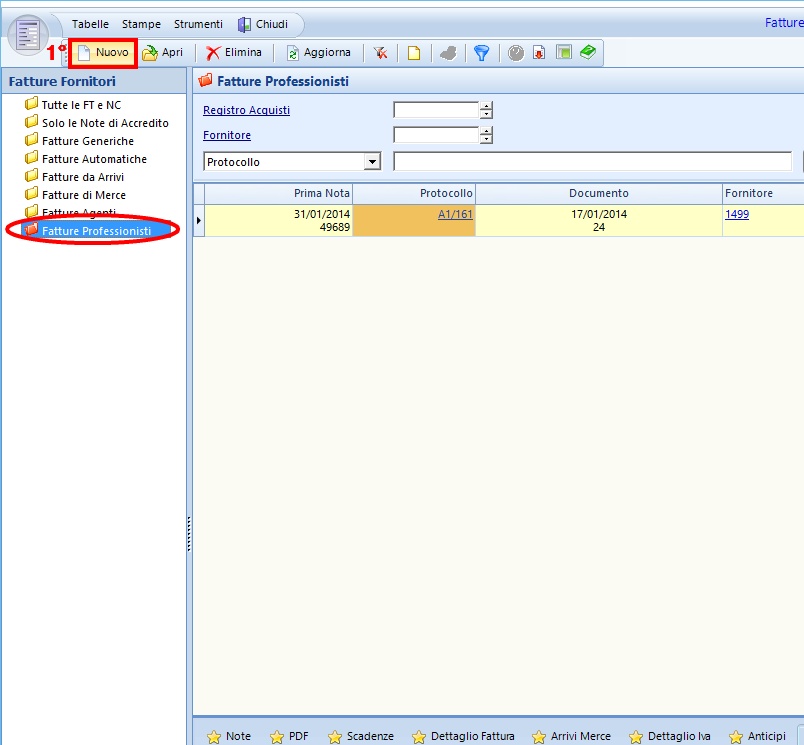Image resolution: width=804 pixels, height=745 pixels.
Task: Click the search text input field
Action: [592, 161]
